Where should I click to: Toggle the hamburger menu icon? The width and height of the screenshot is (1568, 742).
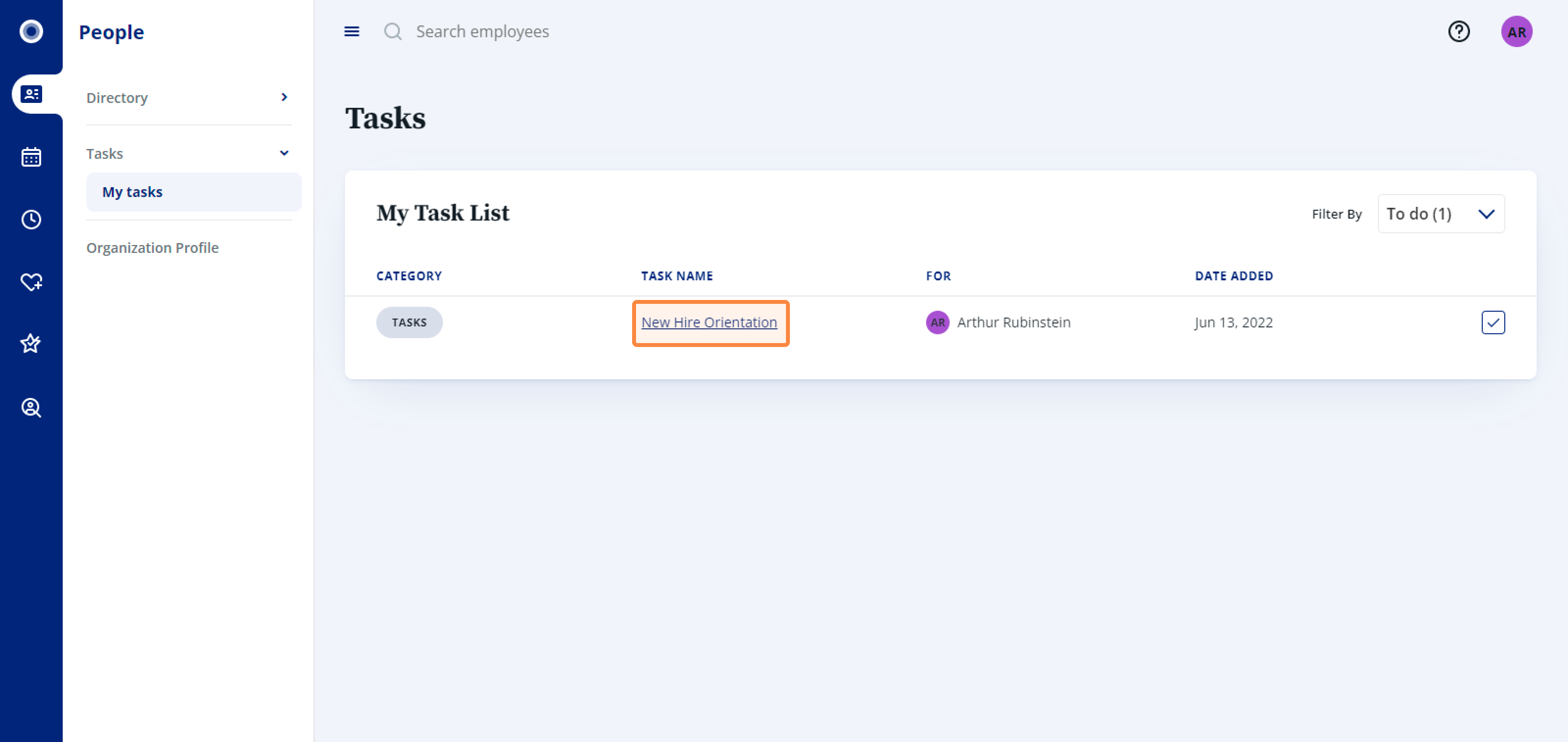(x=352, y=32)
